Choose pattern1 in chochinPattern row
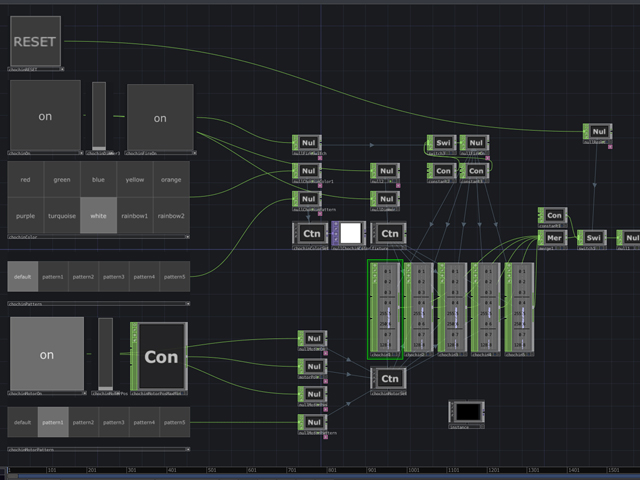This screenshot has height=480, width=640. coord(53,276)
